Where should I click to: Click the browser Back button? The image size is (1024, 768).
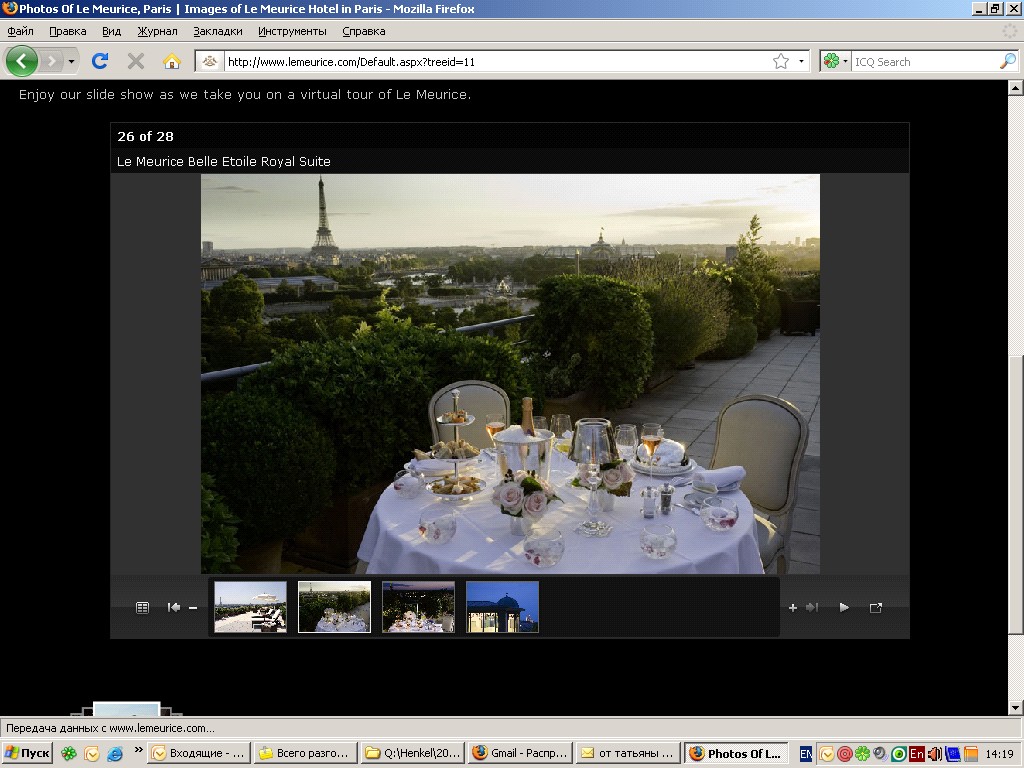[21, 61]
